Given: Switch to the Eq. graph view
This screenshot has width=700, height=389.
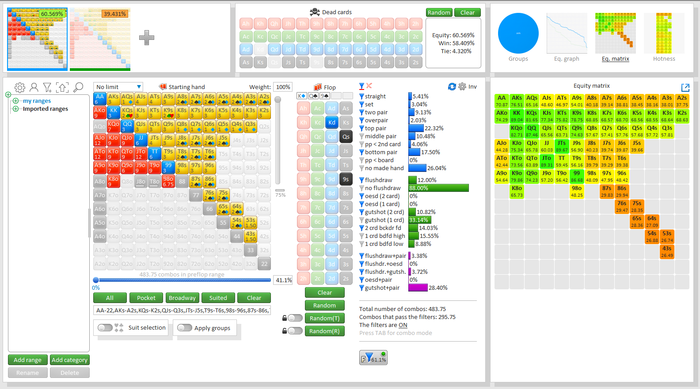Looking at the screenshot, I should pyautogui.click(x=567, y=37).
